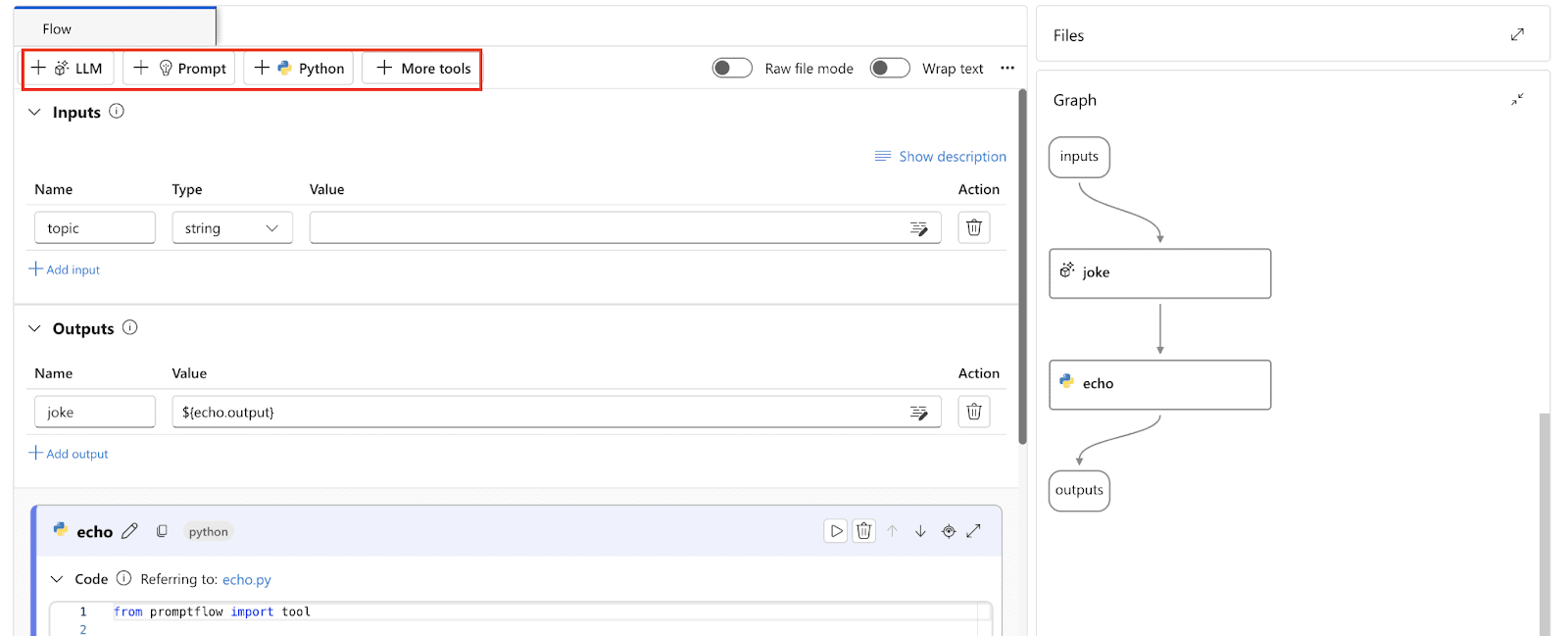This screenshot has width=1568, height=636.
Task: Edit the topic input name field
Action: [x=95, y=227]
